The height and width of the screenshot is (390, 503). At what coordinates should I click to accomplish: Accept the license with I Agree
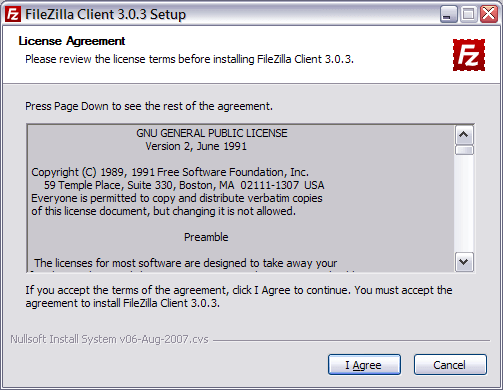coord(364,365)
